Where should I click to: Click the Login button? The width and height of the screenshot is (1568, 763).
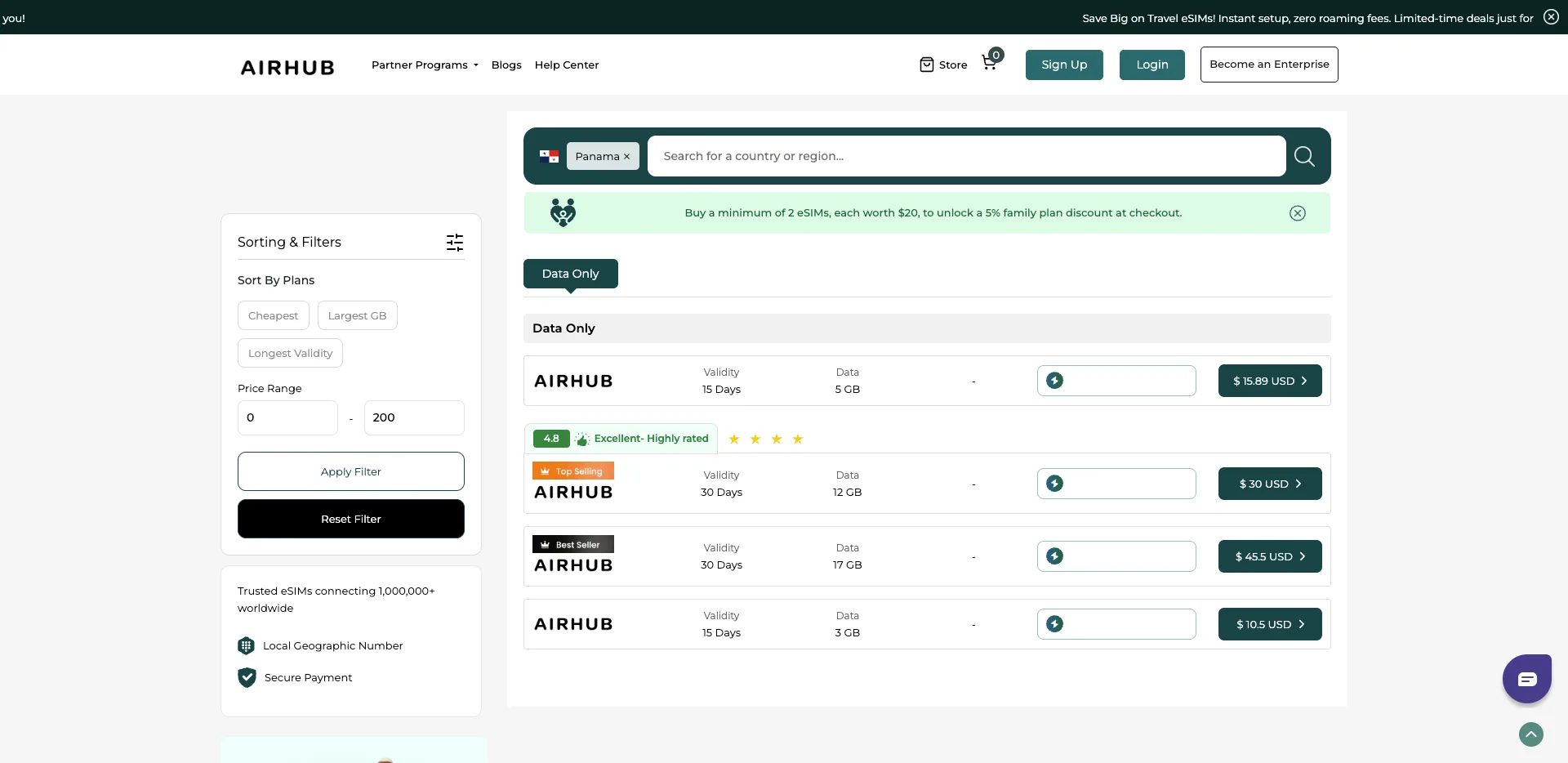tap(1152, 65)
